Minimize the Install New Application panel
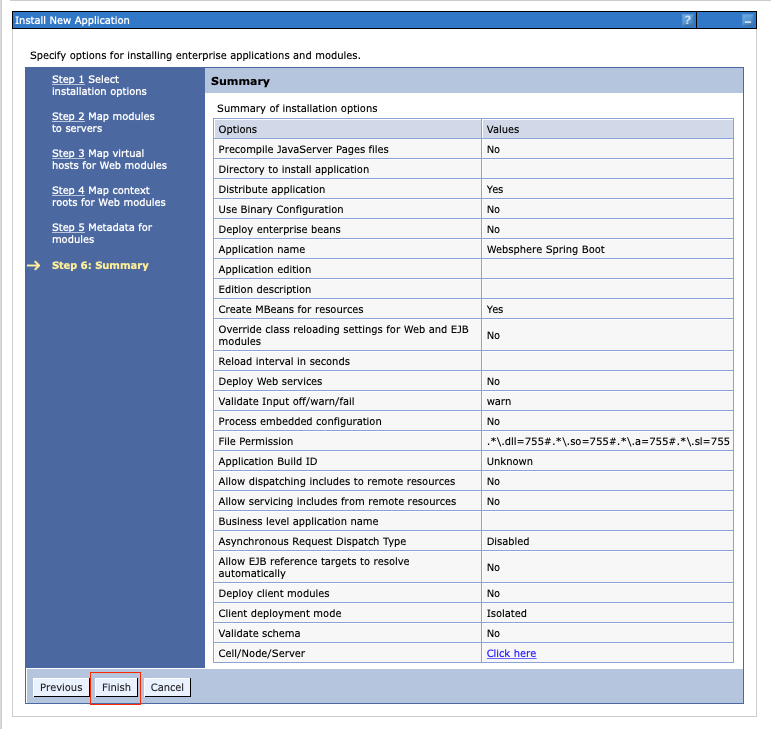 747,20
